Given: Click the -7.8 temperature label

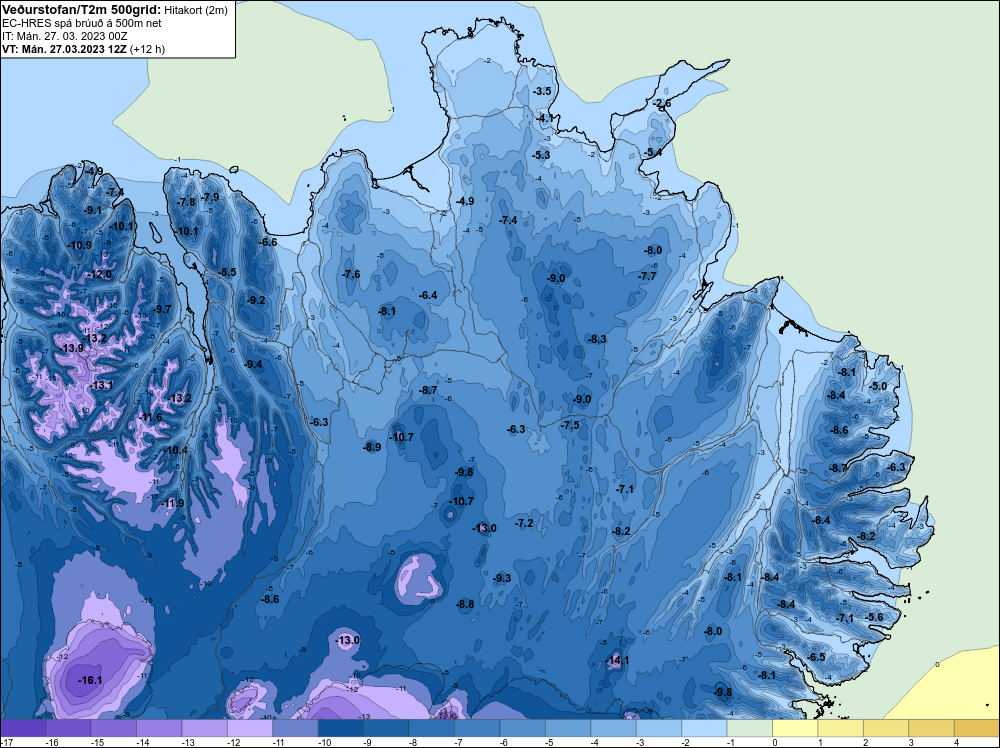Looking at the screenshot, I should click(x=186, y=202).
